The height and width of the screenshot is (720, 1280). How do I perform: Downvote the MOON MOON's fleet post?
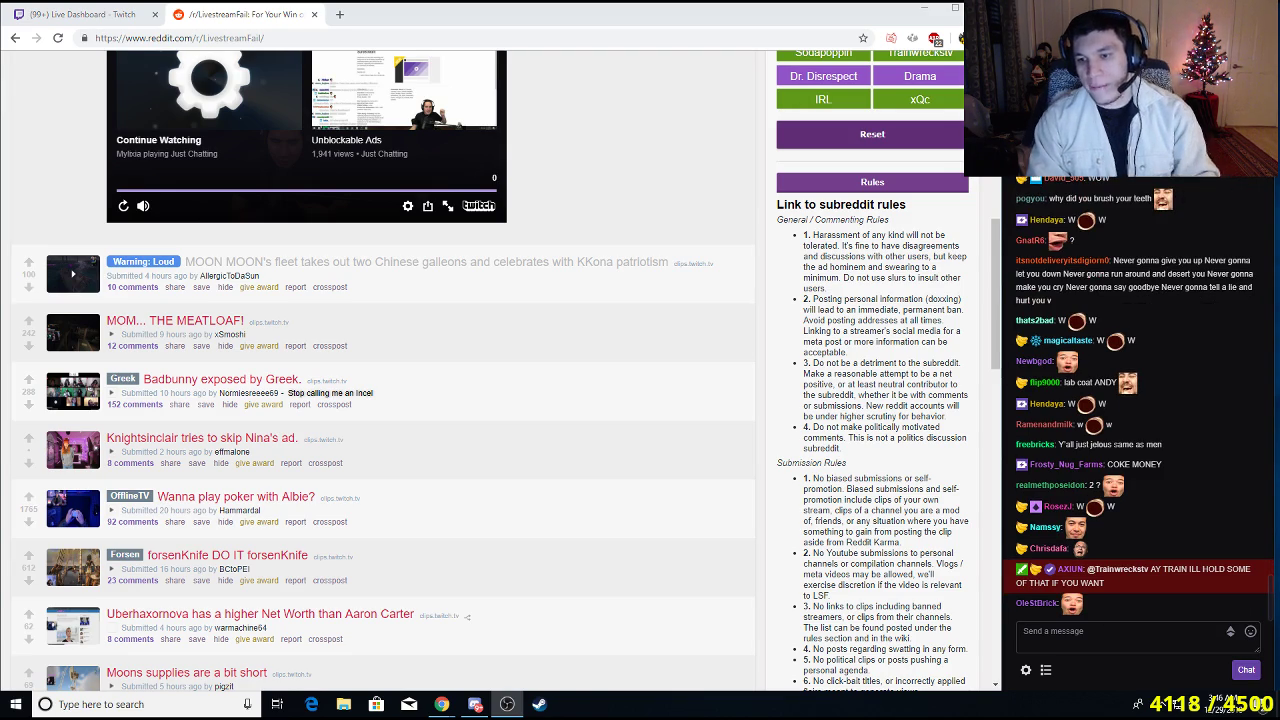point(29,287)
